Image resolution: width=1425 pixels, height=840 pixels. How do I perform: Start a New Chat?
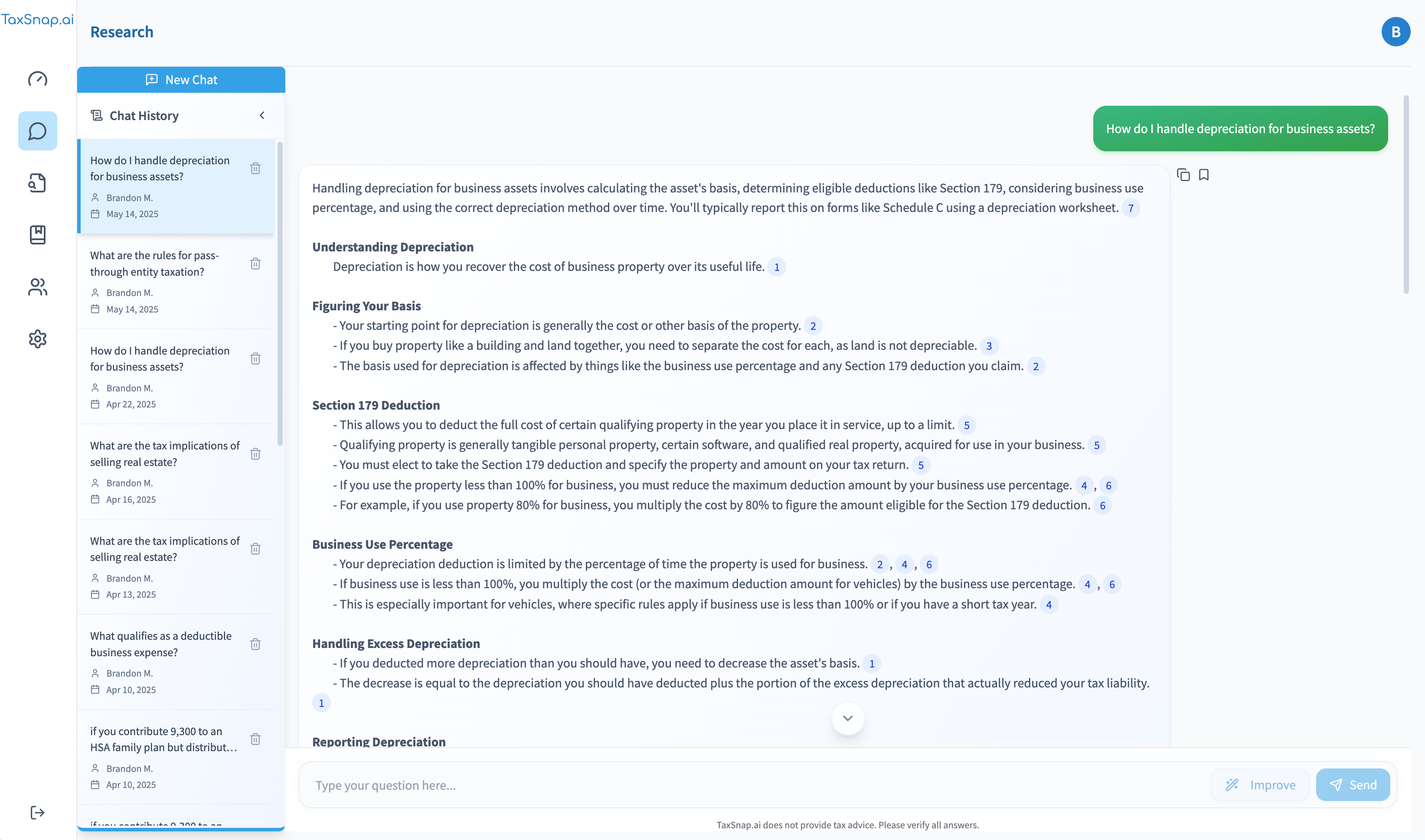click(181, 80)
